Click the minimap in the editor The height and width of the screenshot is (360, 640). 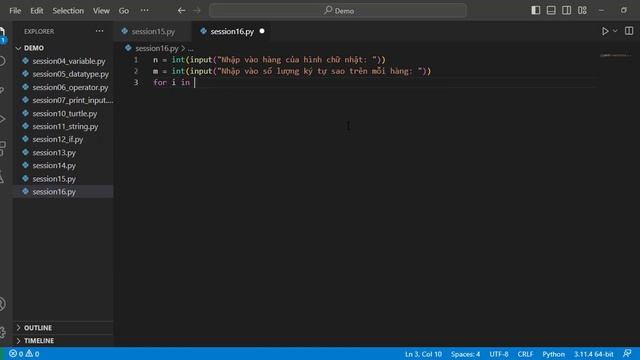click(x=615, y=55)
